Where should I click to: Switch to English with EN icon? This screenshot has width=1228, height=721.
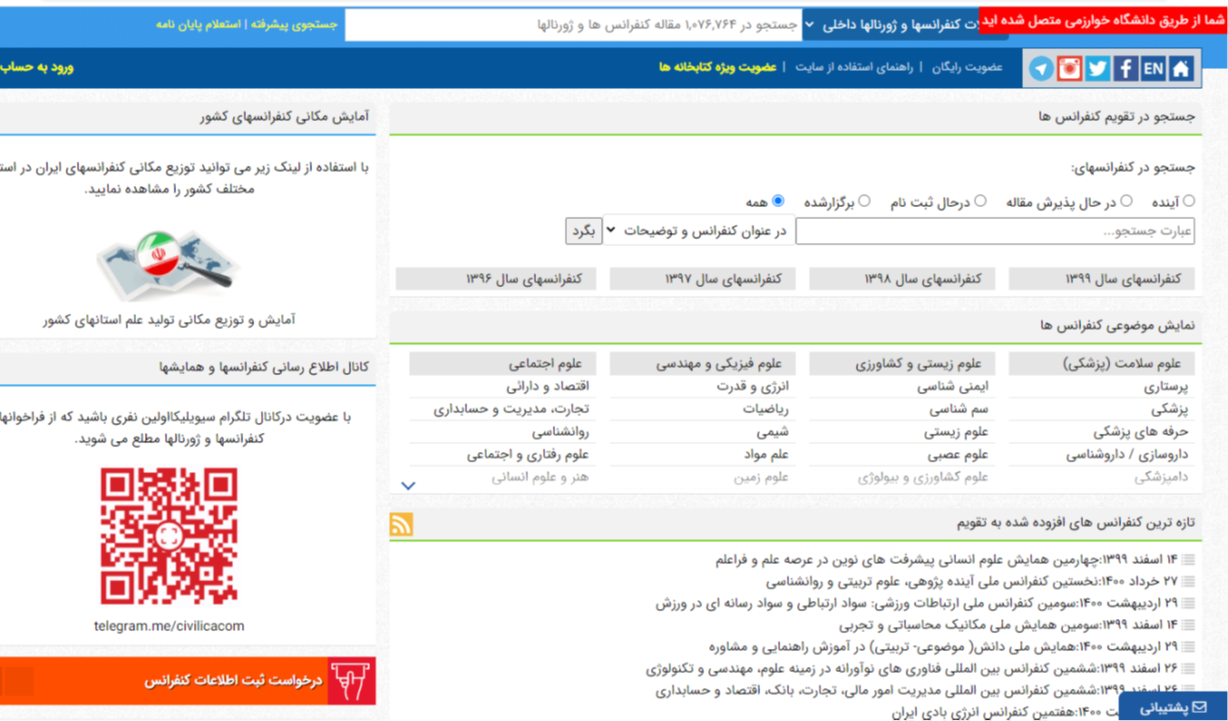click(x=1153, y=68)
